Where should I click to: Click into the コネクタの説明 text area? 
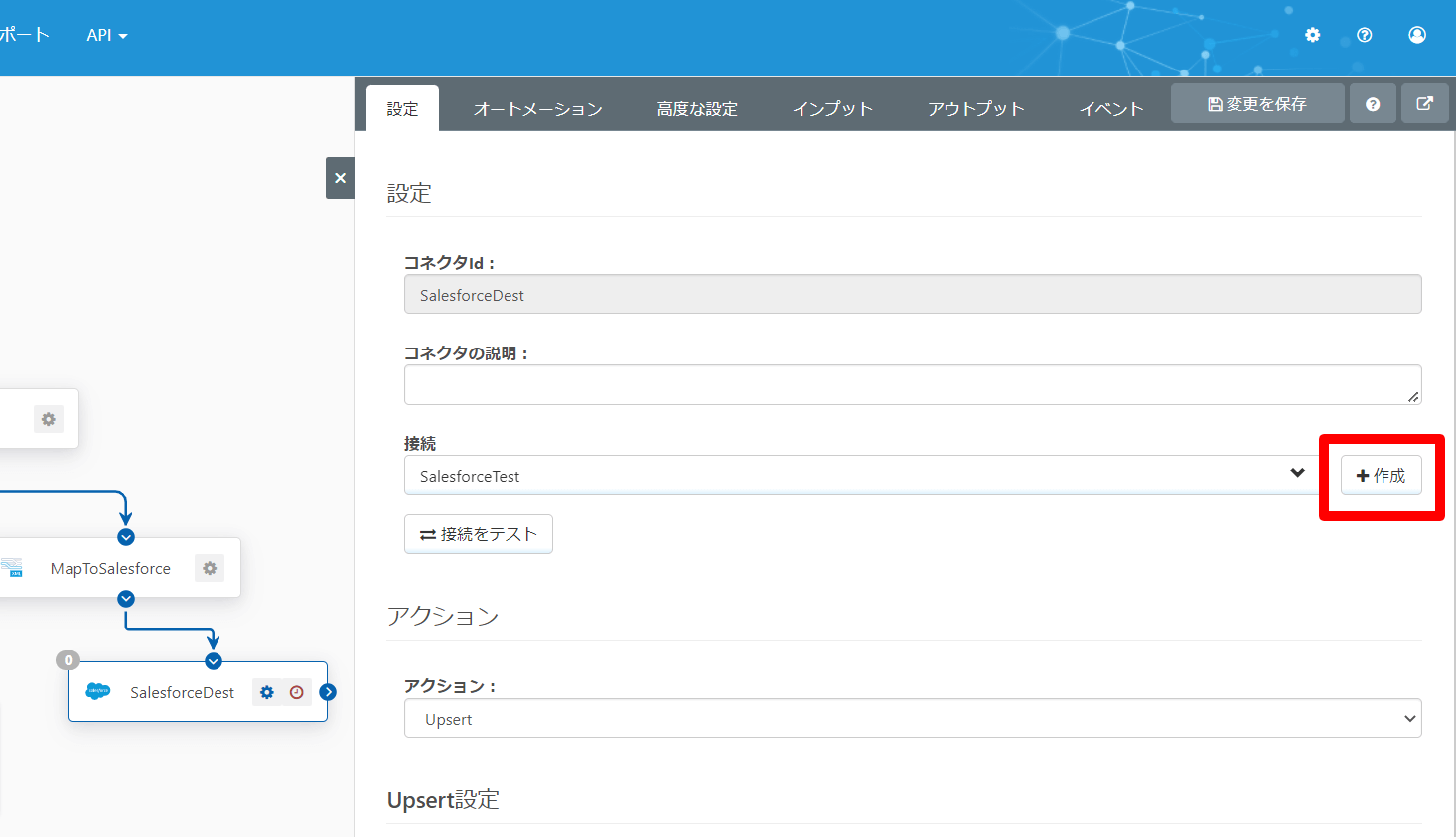(x=913, y=384)
